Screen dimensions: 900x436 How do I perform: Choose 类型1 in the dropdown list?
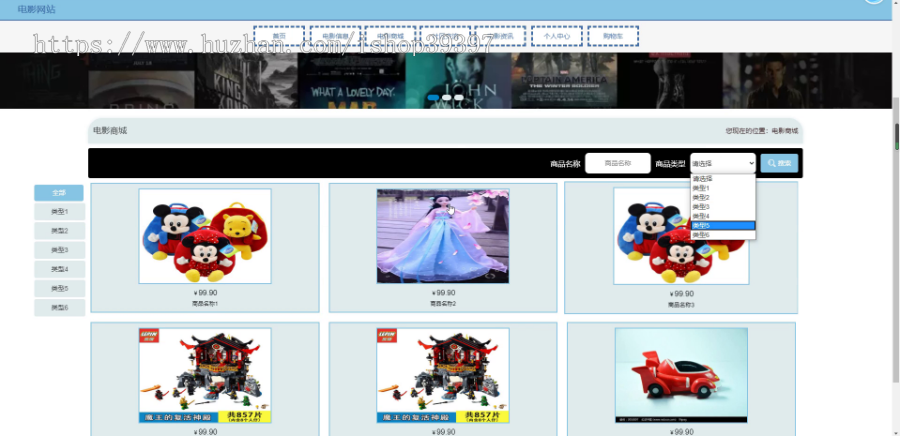pos(723,188)
